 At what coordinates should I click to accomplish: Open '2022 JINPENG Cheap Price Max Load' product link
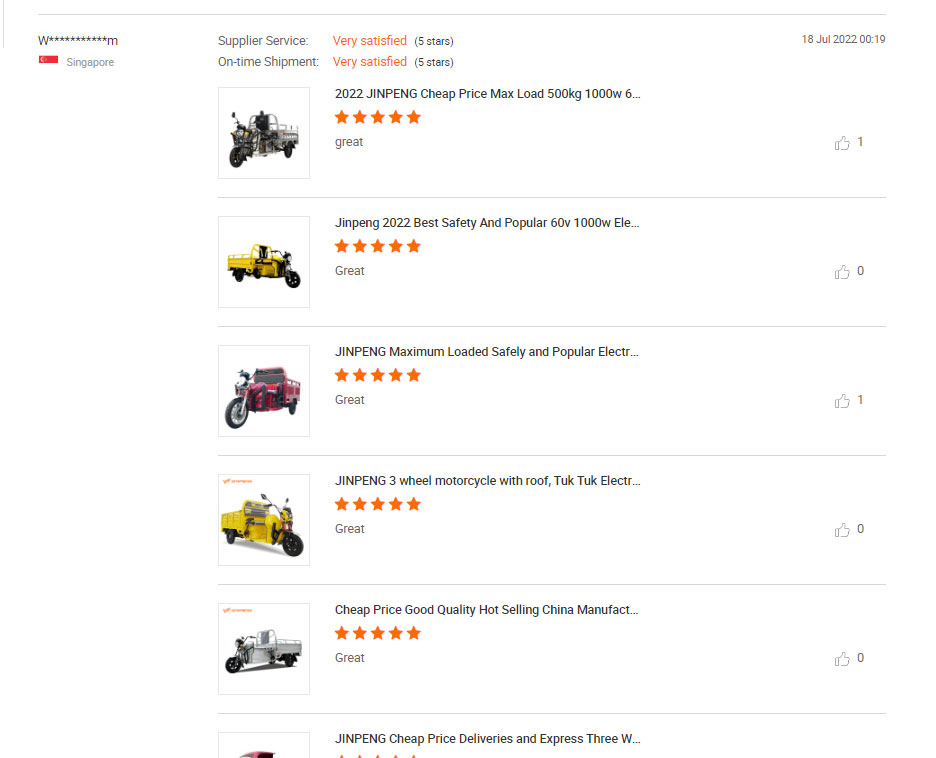(487, 94)
